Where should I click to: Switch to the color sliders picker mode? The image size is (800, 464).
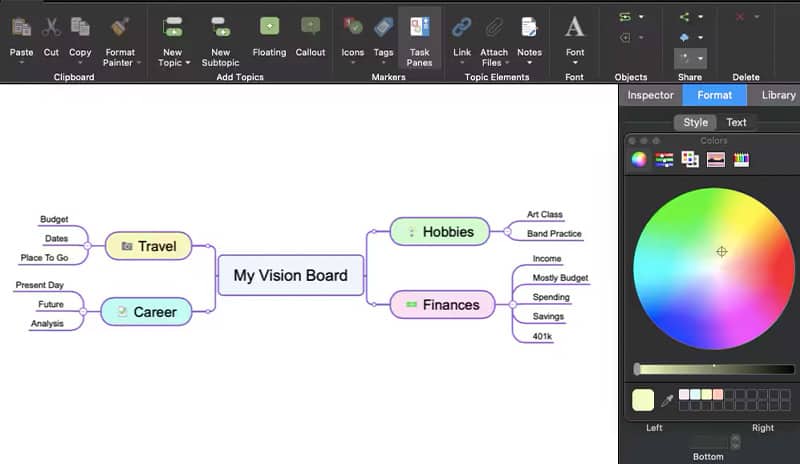pyautogui.click(x=664, y=159)
